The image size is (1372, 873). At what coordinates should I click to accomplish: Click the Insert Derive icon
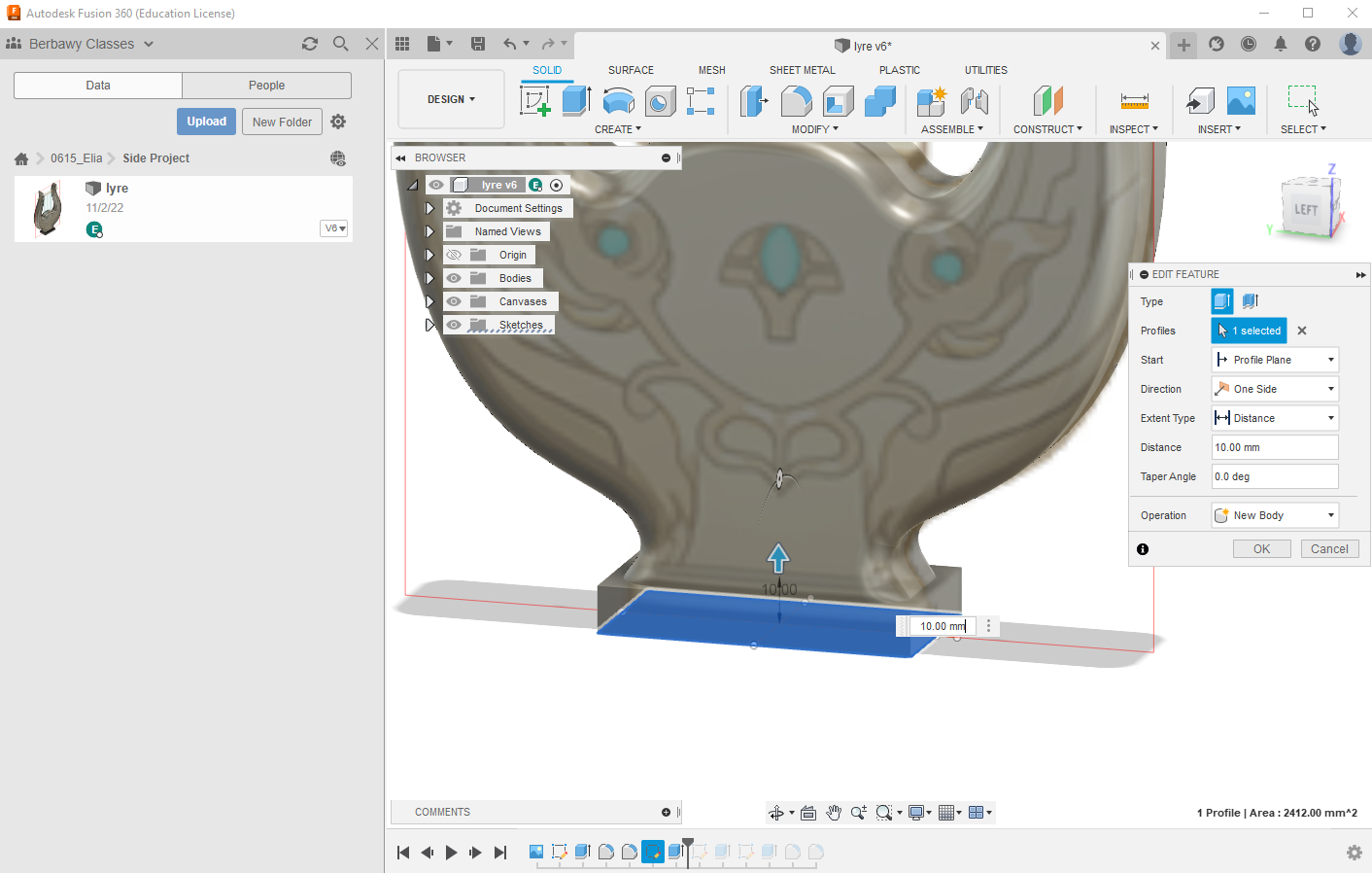point(1200,101)
